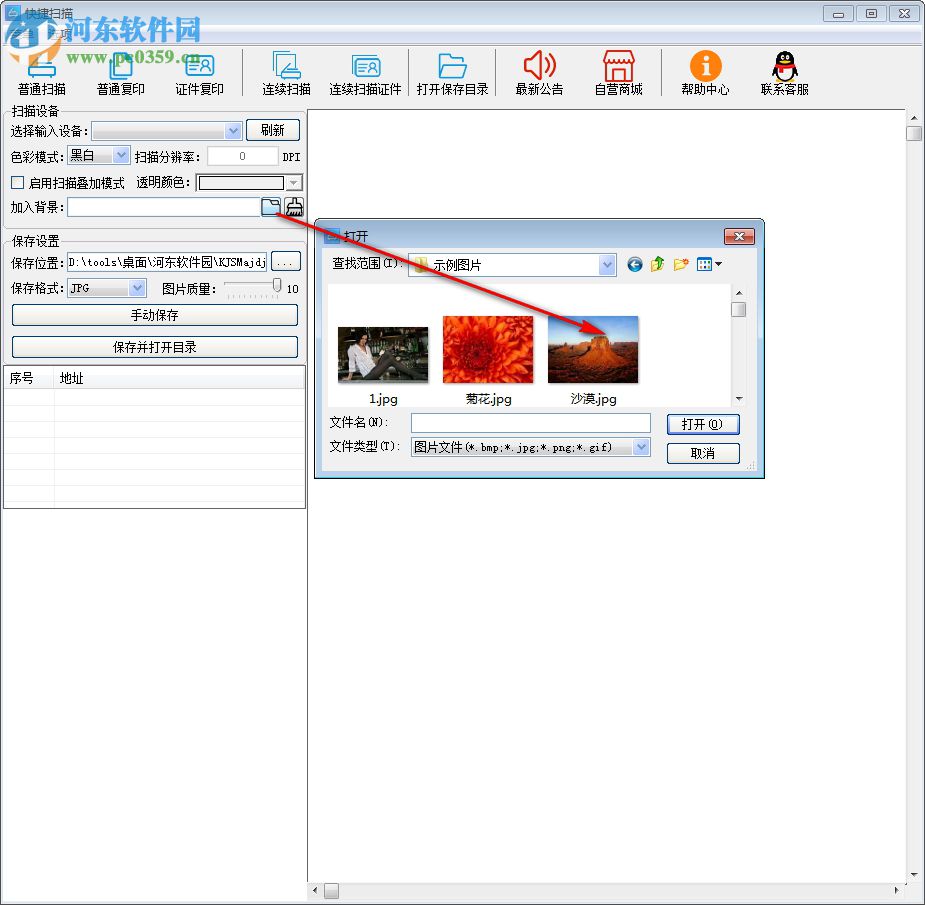Viewport: 925px width, 905px height.
Task: Click 地址 column header
Action: [x=179, y=378]
